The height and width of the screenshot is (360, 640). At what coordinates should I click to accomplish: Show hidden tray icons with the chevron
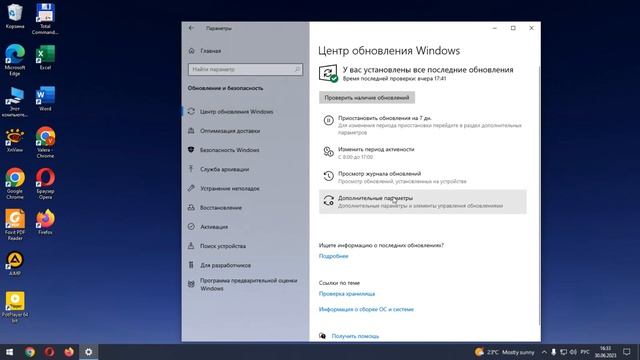pos(544,352)
